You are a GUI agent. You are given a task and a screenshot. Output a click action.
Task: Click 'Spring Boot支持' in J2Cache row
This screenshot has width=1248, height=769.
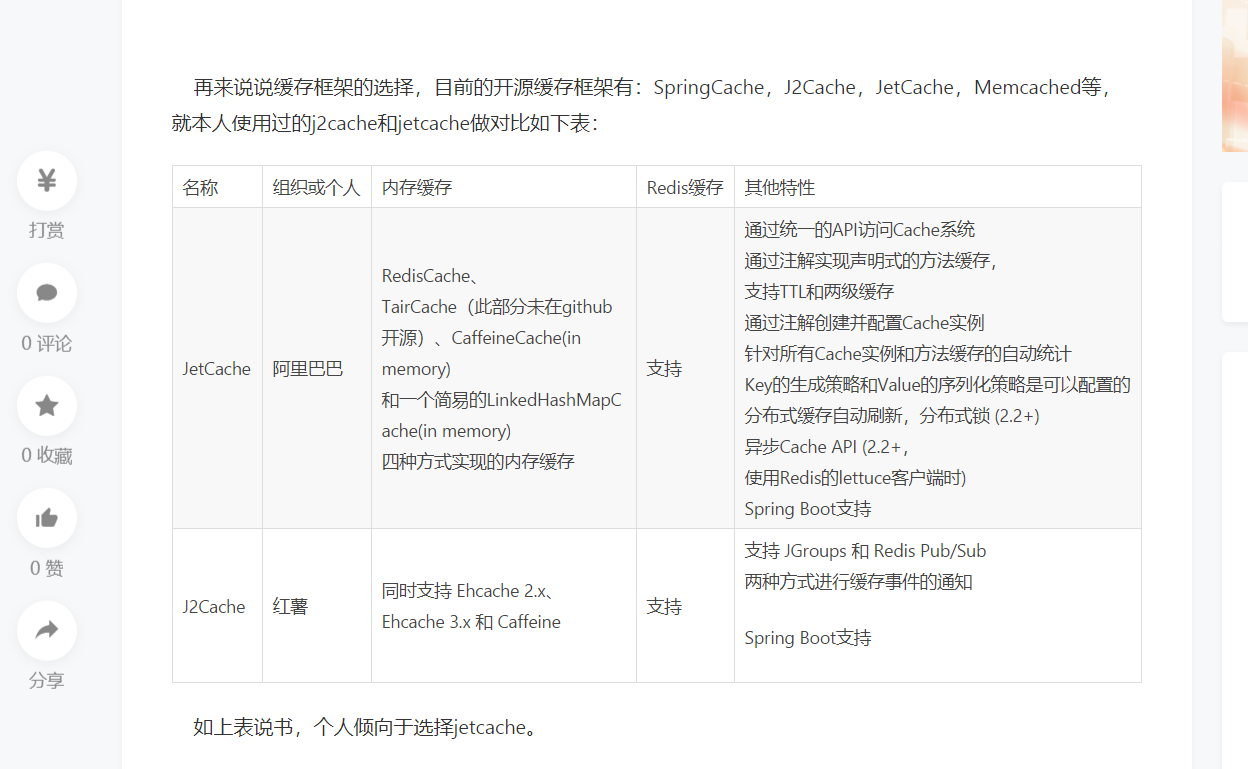(808, 638)
